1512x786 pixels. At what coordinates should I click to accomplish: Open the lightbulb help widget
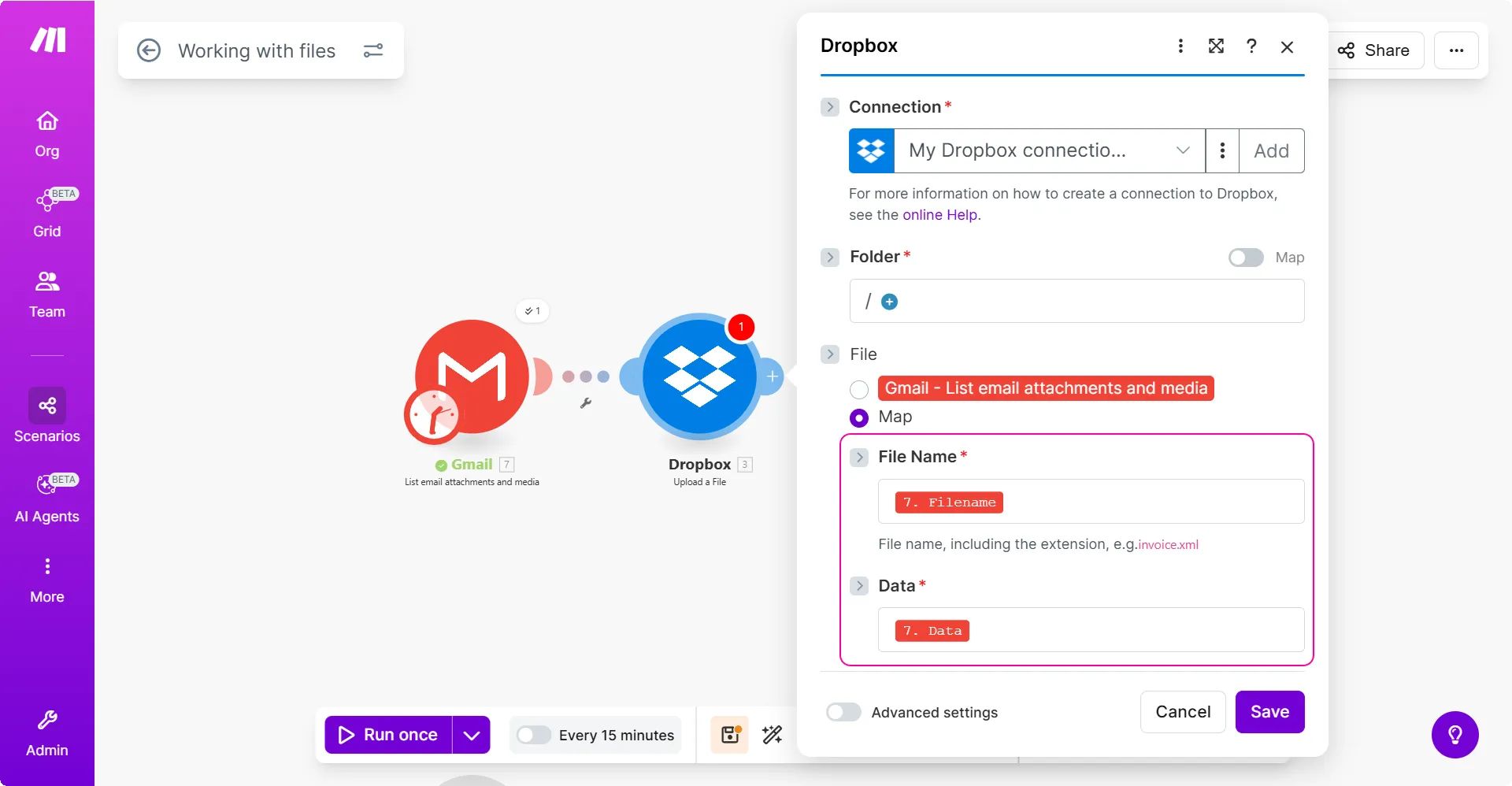click(x=1455, y=735)
